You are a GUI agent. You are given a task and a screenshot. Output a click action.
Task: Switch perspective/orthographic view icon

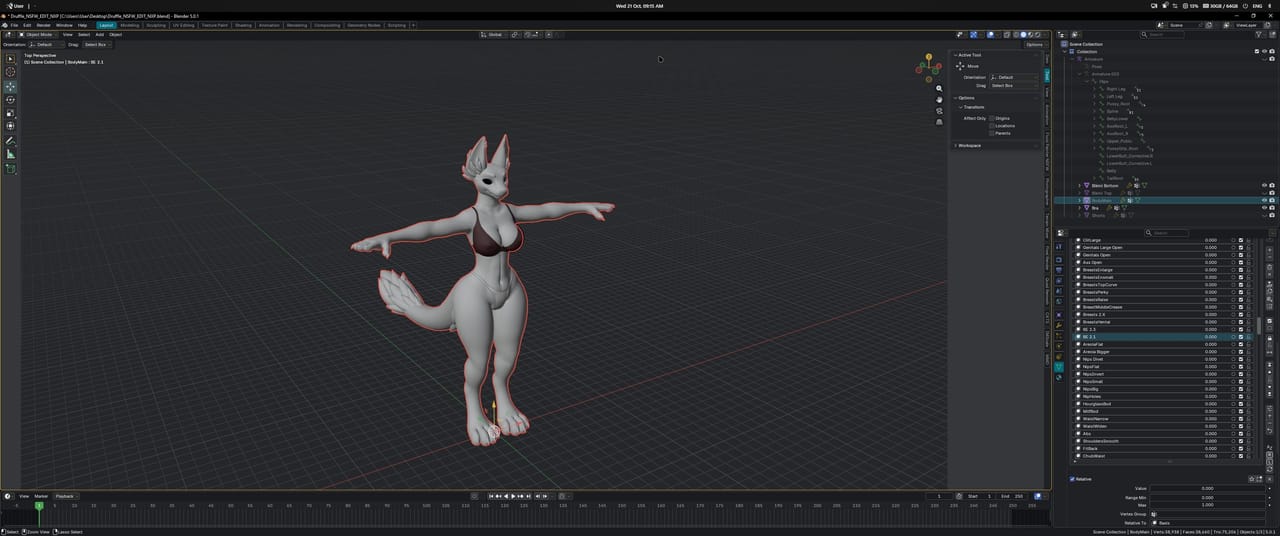[939, 122]
